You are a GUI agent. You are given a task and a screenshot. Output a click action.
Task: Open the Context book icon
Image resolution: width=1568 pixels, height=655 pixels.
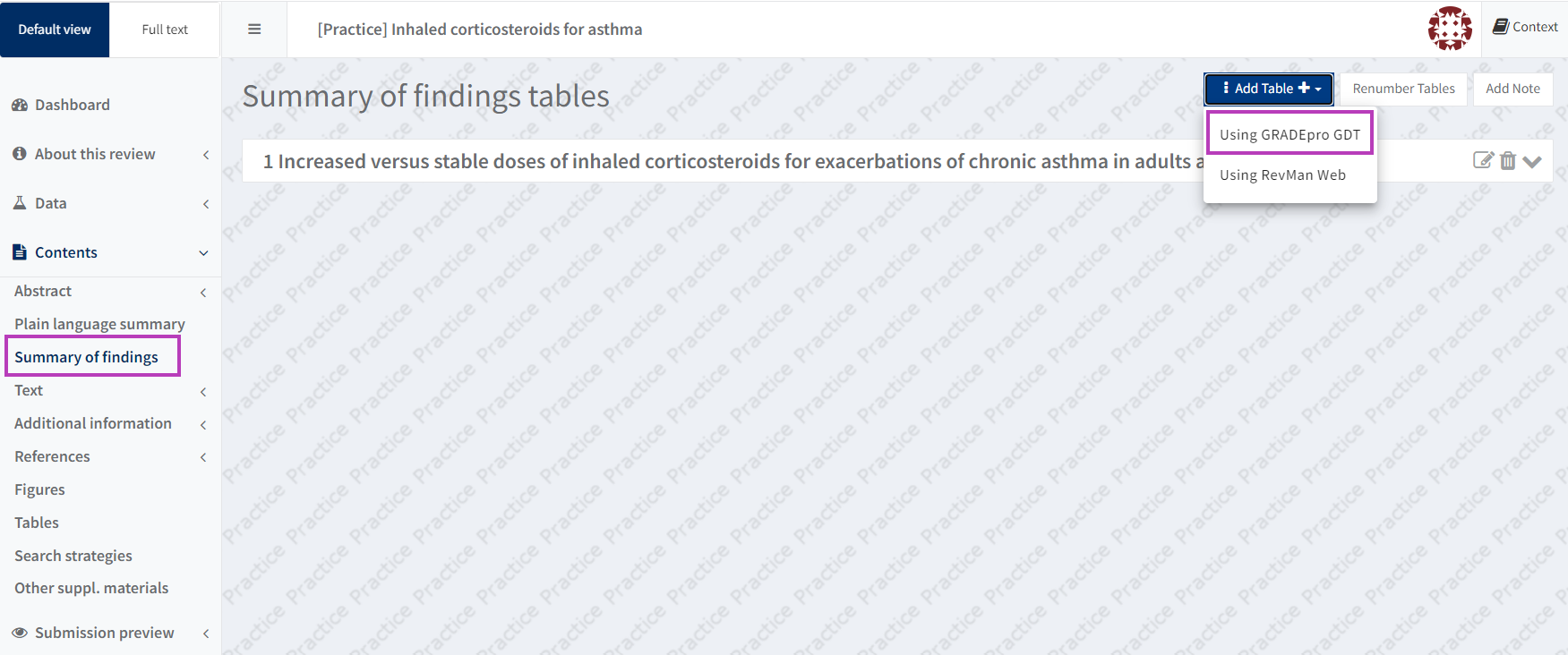tap(1501, 27)
